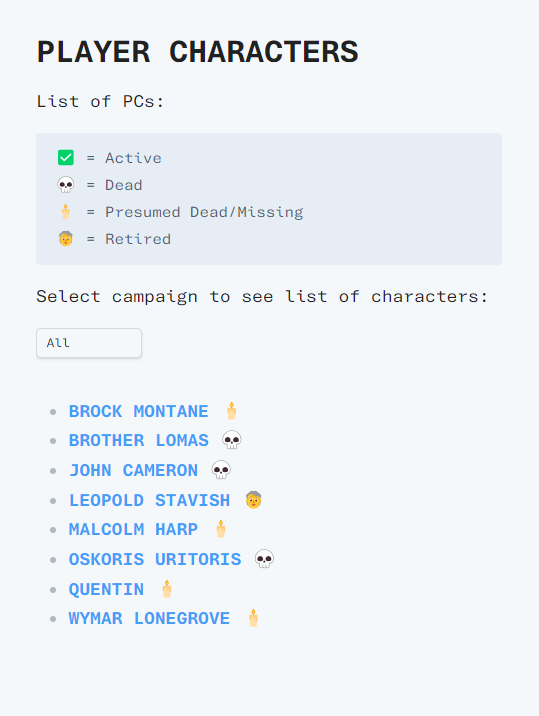Open the campaign dropdown showing All
539x716 pixels.
89,343
